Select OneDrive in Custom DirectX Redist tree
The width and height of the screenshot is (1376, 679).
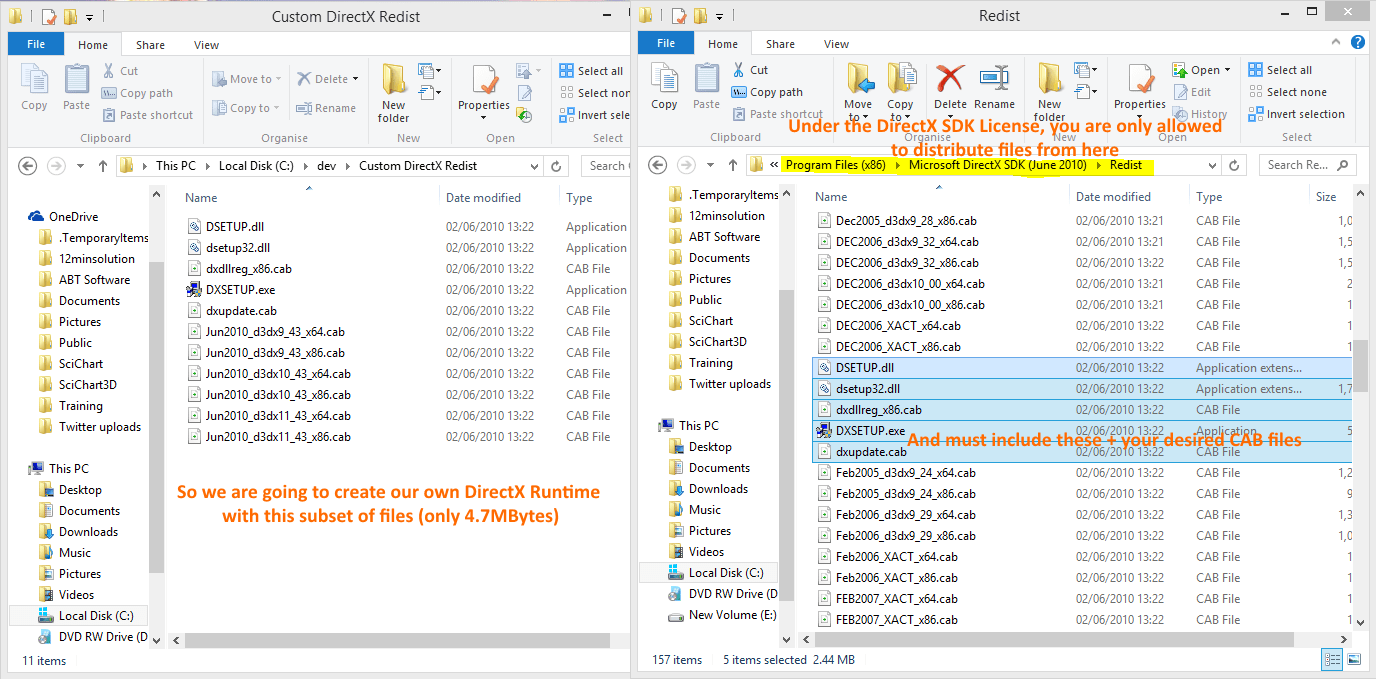[x=73, y=217]
